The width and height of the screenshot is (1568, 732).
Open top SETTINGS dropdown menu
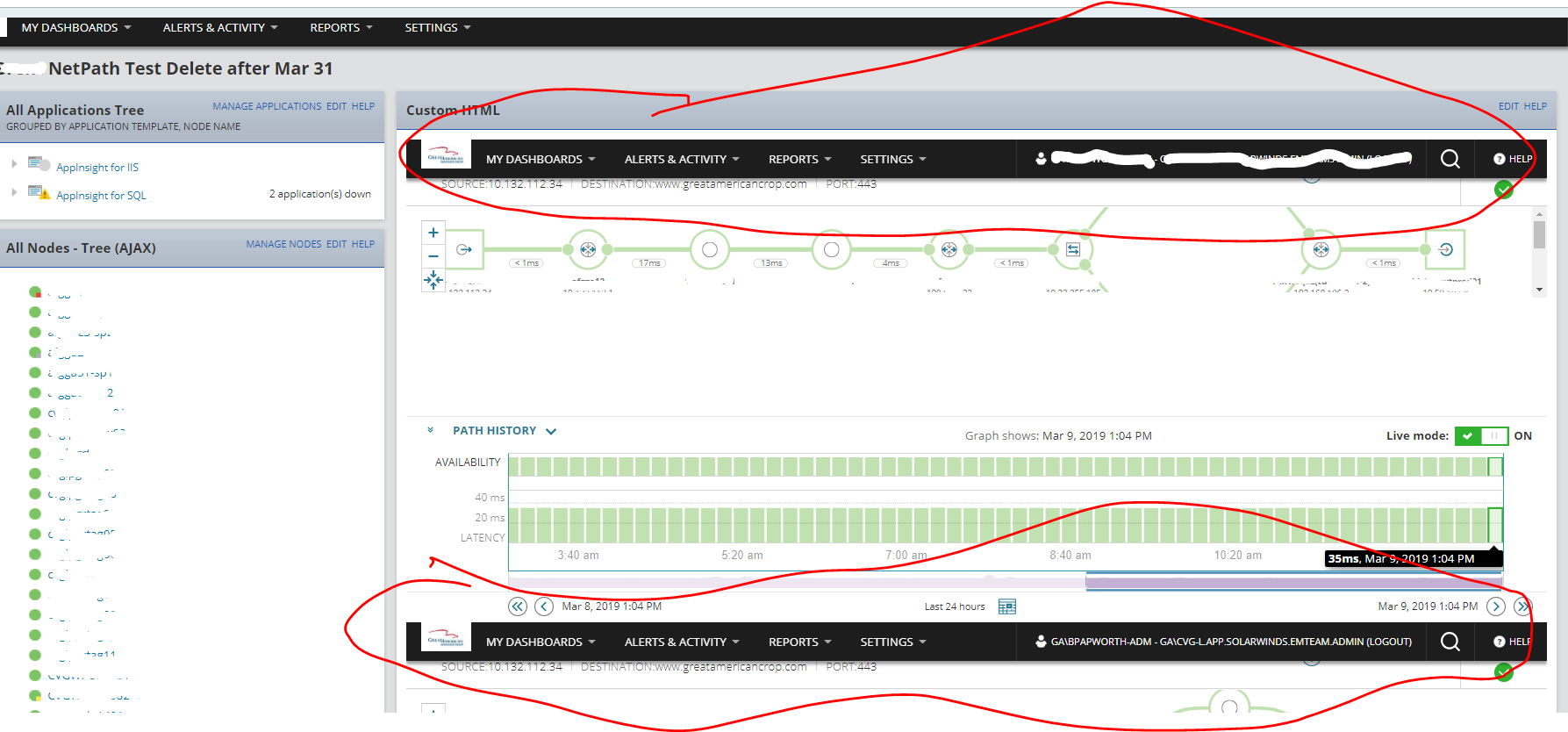point(438,27)
